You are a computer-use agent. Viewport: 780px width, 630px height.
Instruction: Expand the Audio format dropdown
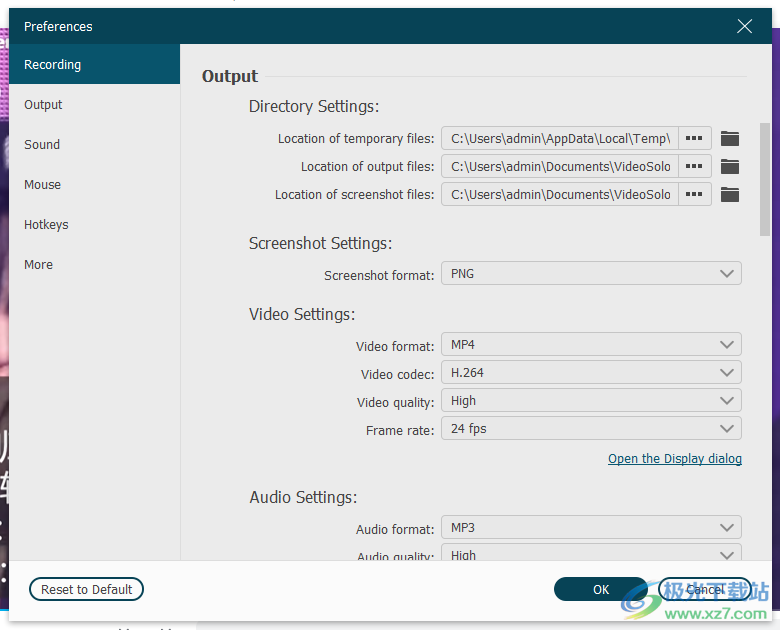pyautogui.click(x=591, y=527)
